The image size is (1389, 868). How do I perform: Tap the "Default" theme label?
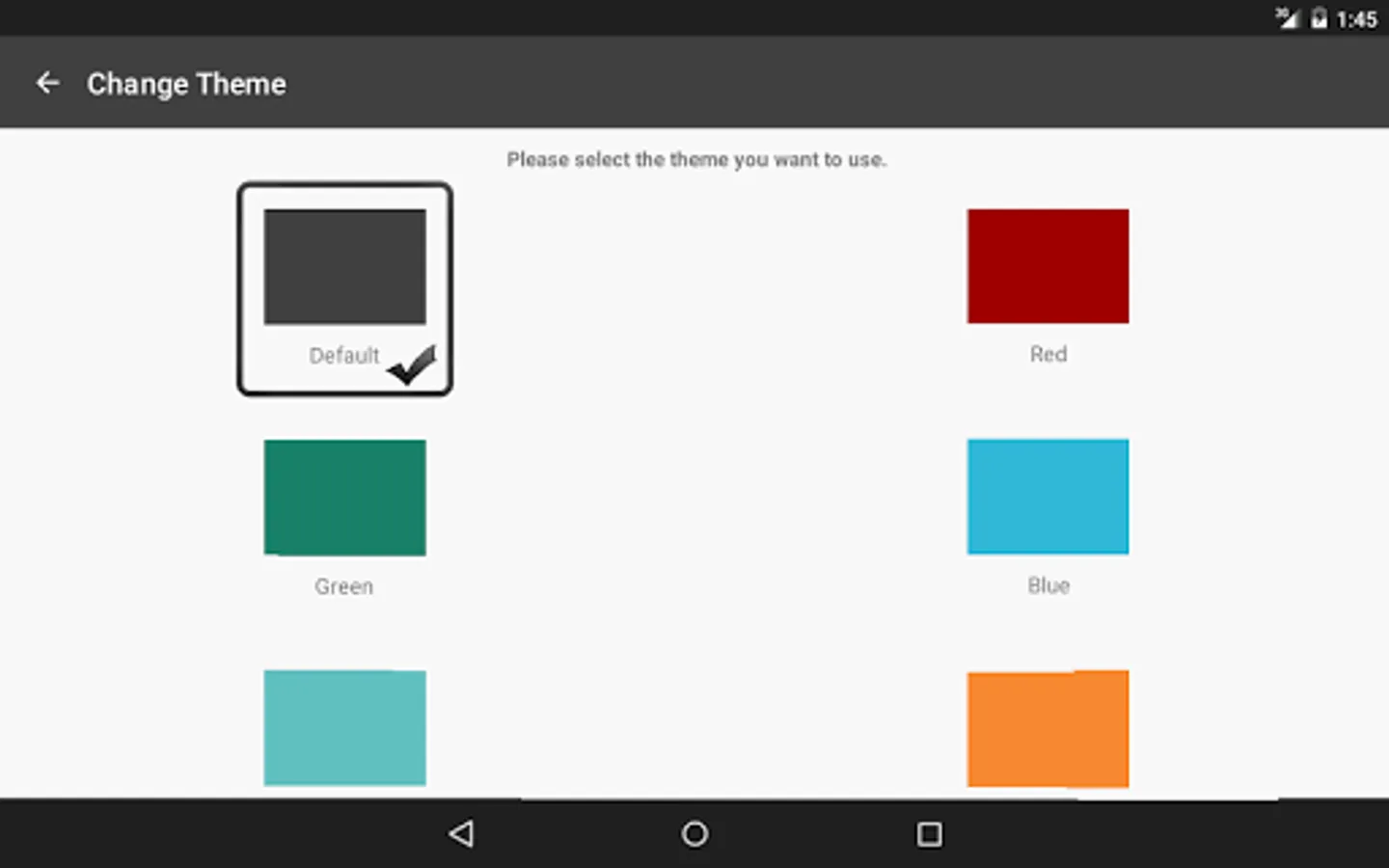343,356
